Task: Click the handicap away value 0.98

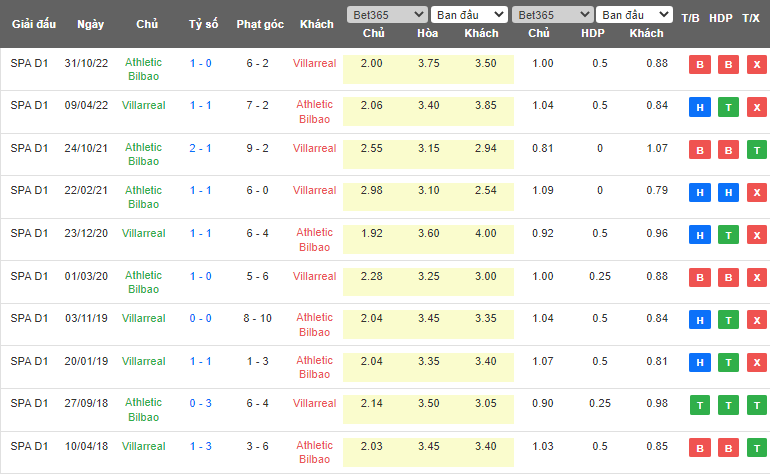Action: pos(657,403)
